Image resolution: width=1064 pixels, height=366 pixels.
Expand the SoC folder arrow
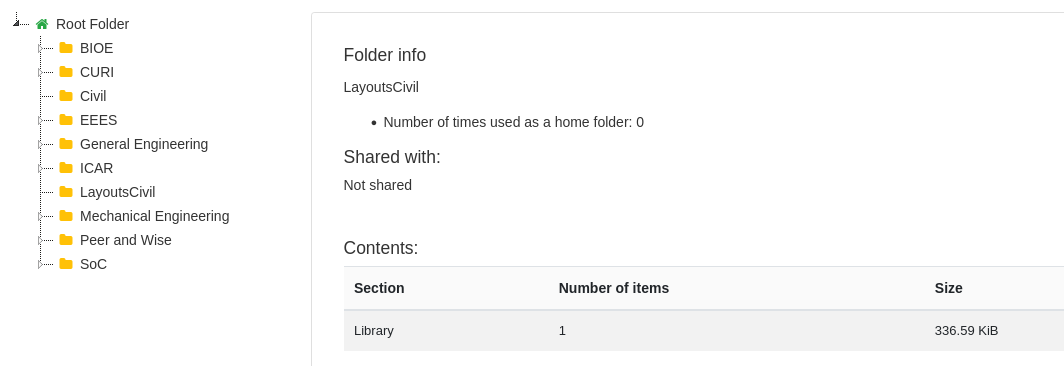click(40, 264)
